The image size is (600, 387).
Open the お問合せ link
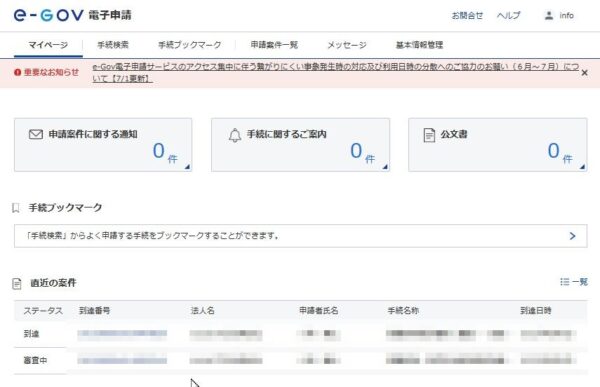click(x=467, y=16)
